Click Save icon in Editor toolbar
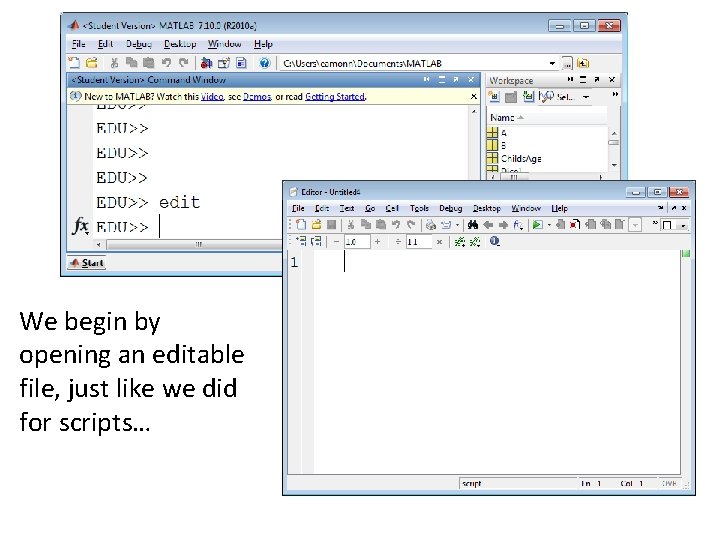This screenshot has height=540, width=720. [331, 225]
